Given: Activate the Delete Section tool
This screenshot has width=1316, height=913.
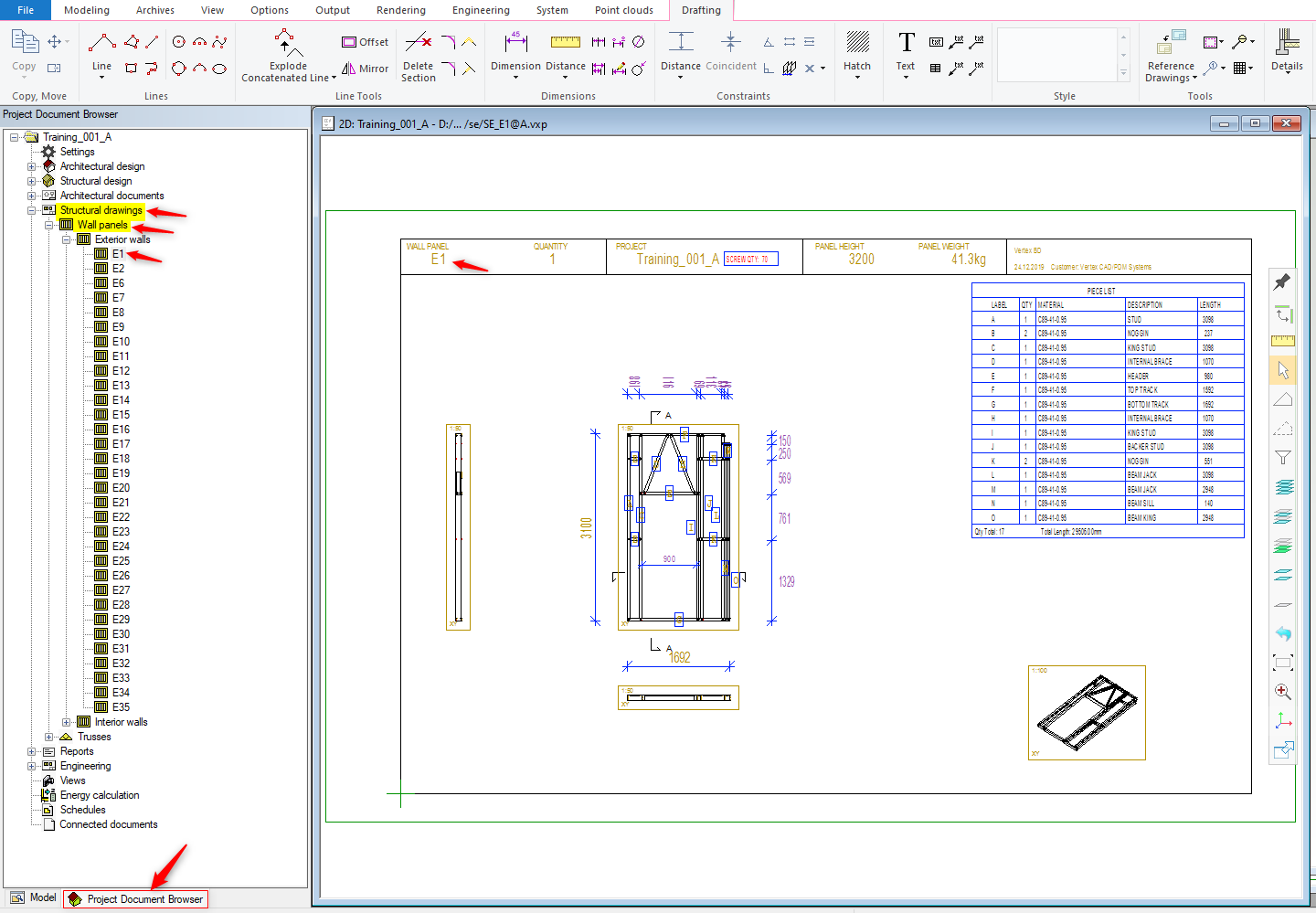Looking at the screenshot, I should tap(418, 53).
